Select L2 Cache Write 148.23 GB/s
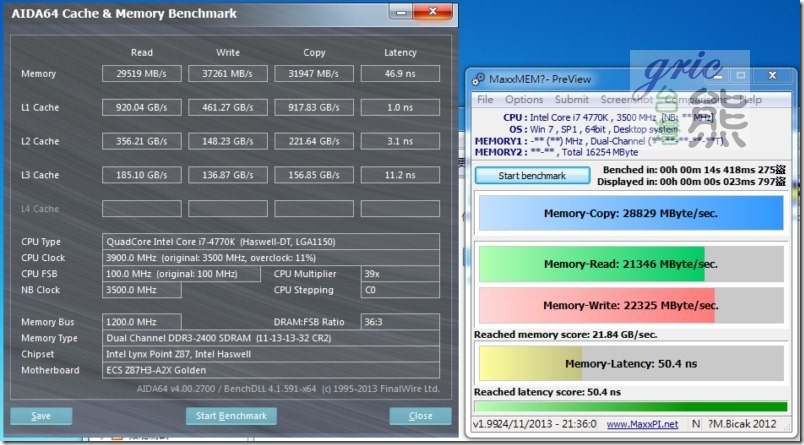The width and height of the screenshot is (804, 445). click(228, 141)
